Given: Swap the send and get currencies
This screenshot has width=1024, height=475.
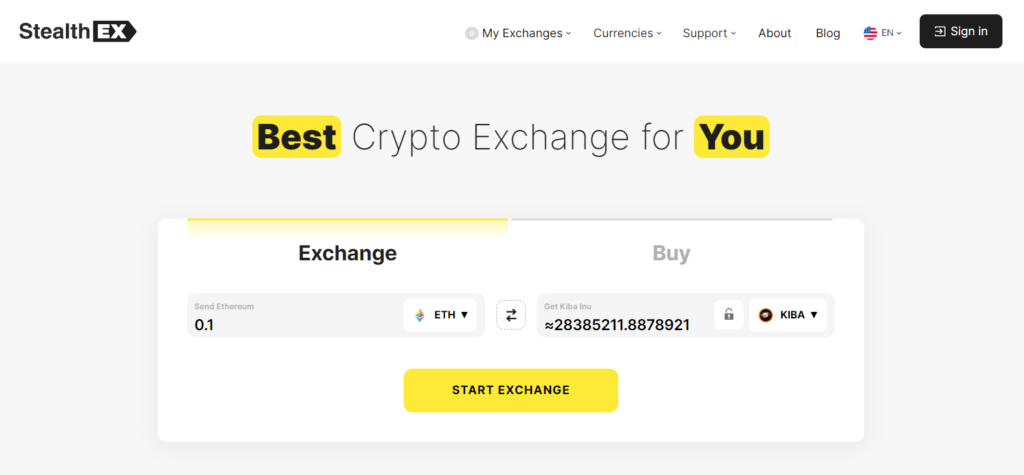Looking at the screenshot, I should (x=511, y=315).
